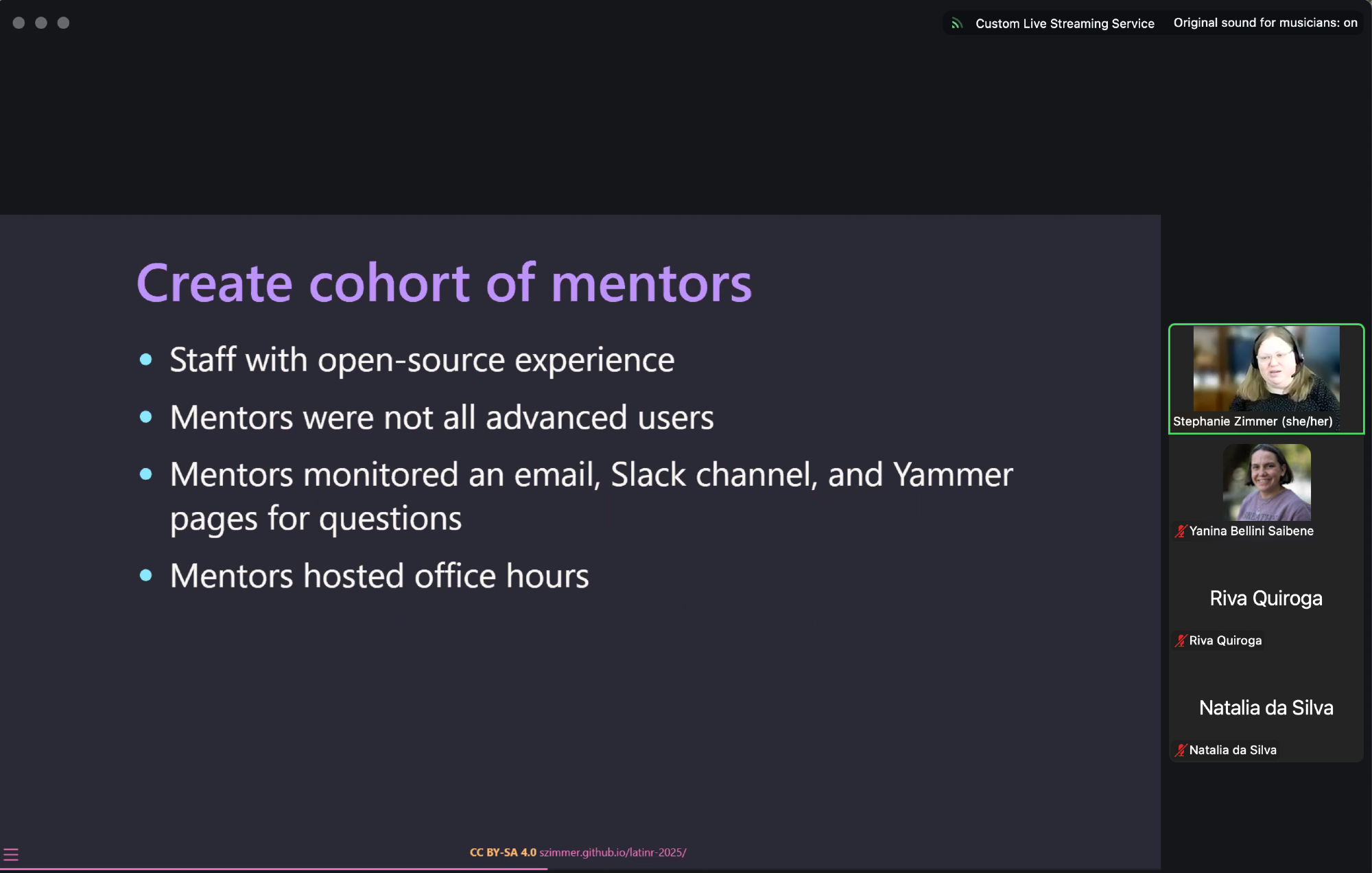Screen dimensions: 1372x873
Task: Click the yellow minimize window dot
Action: [x=41, y=23]
